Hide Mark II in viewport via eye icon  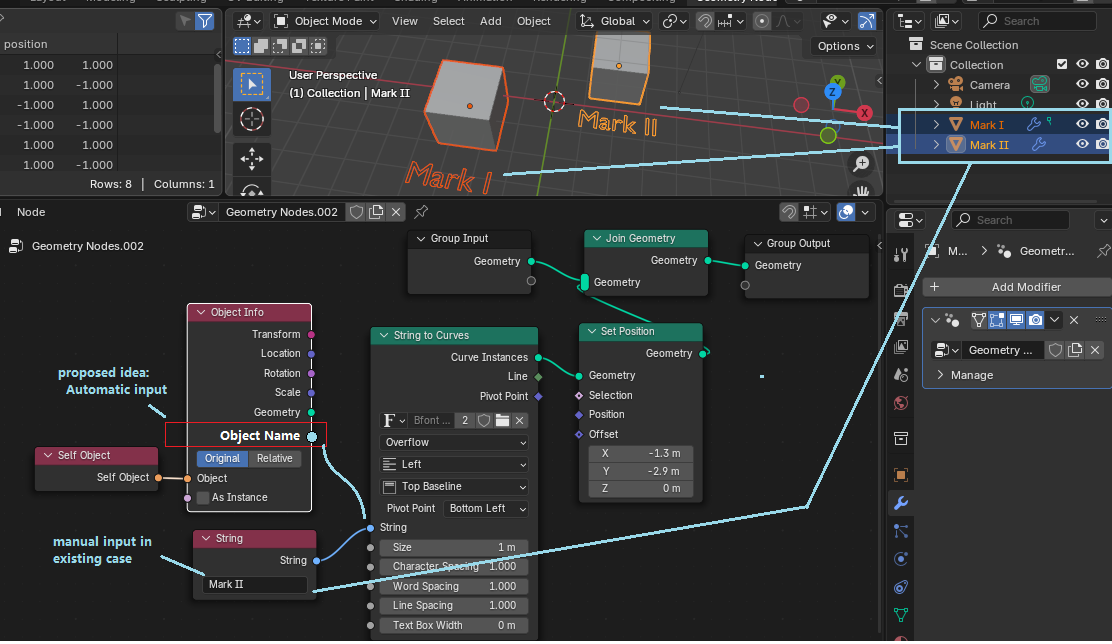(x=1082, y=144)
